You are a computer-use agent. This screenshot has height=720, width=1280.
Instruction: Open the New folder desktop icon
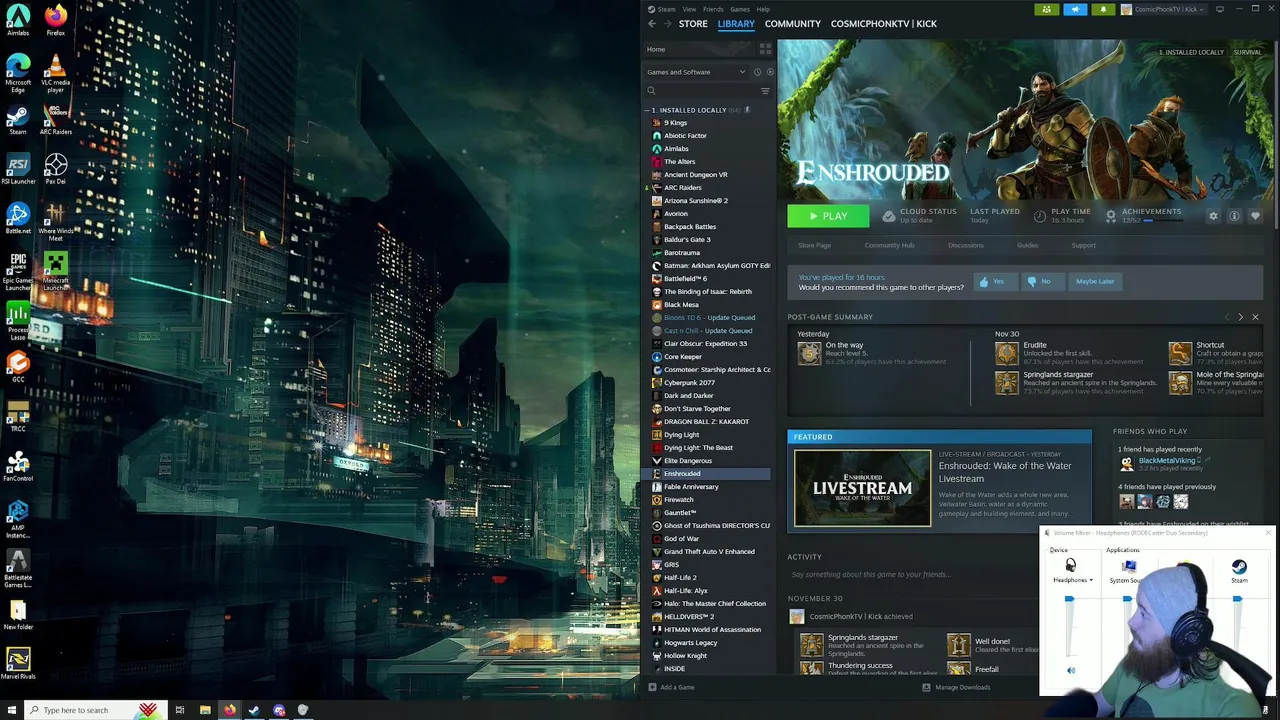click(x=18, y=614)
